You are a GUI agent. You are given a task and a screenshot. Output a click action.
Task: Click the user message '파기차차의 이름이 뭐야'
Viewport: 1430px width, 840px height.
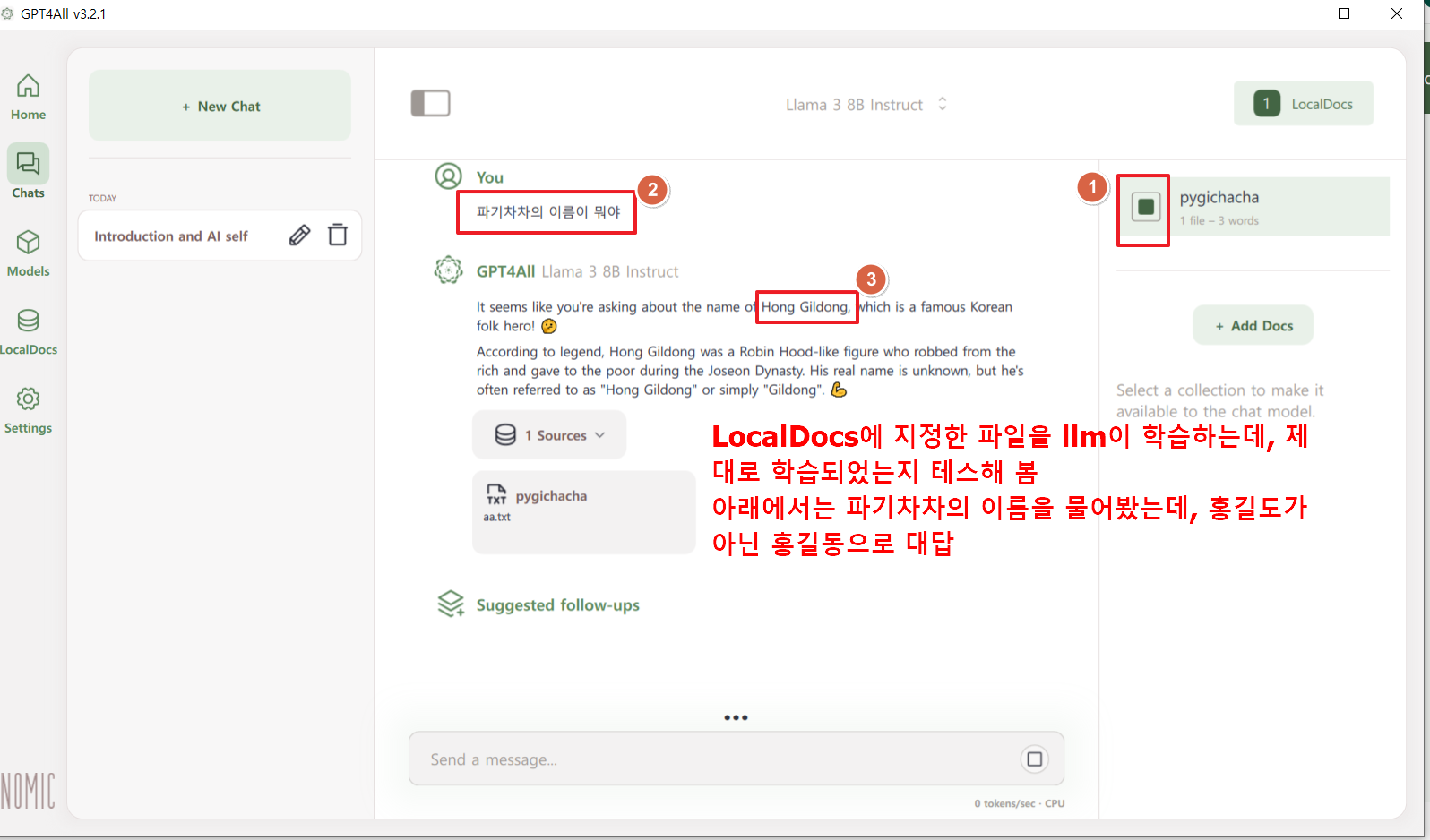548,212
